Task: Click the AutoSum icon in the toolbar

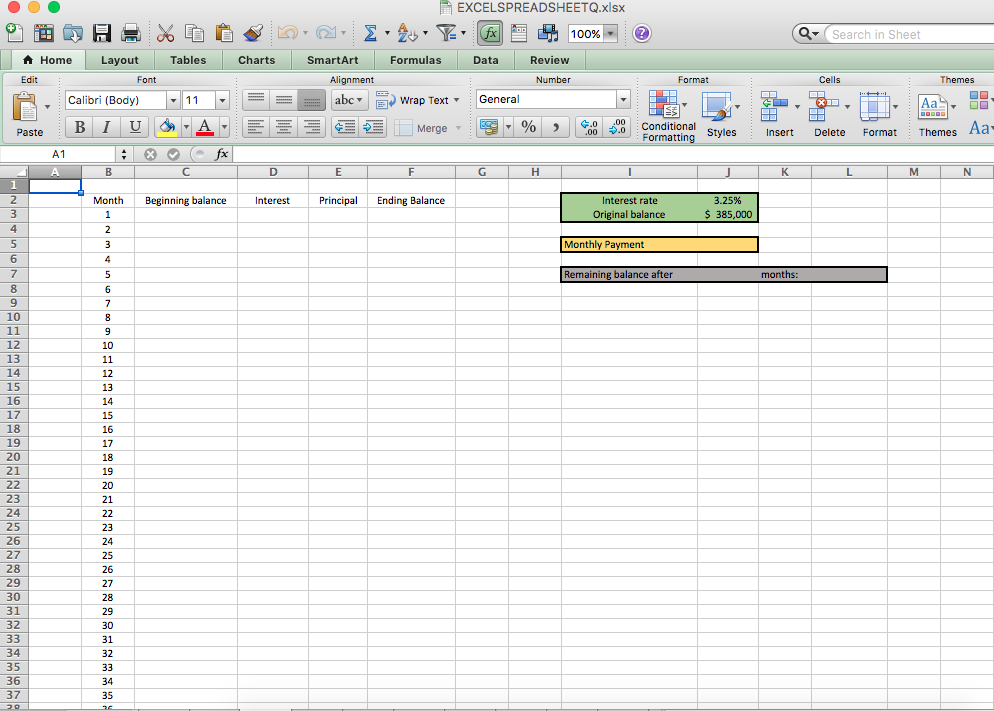Action: tap(370, 33)
